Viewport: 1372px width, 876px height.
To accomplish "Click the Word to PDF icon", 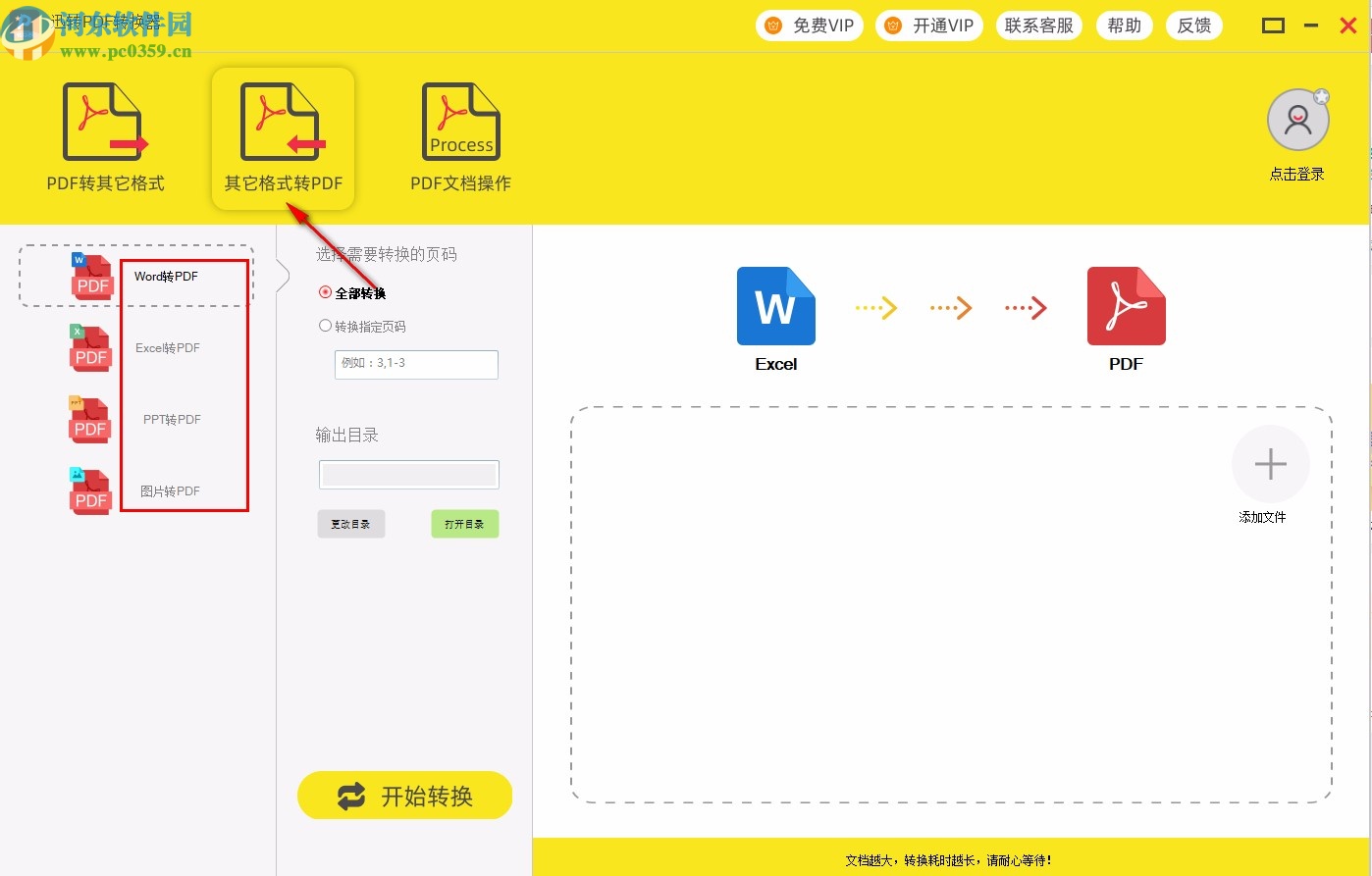I will [91, 276].
